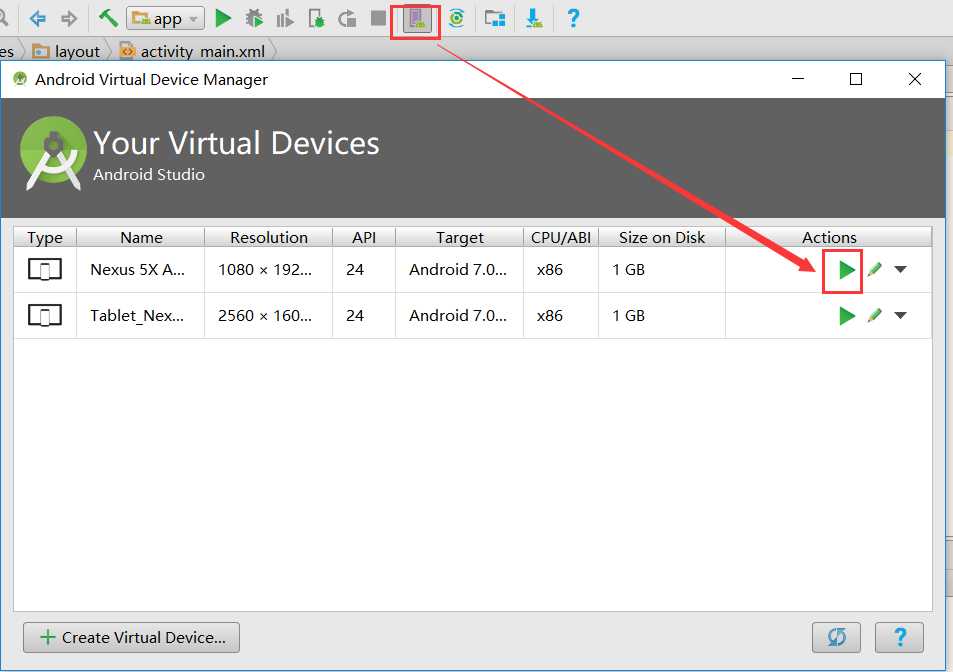953x672 pixels.
Task: Sort by Size on Disk column header
Action: [662, 237]
